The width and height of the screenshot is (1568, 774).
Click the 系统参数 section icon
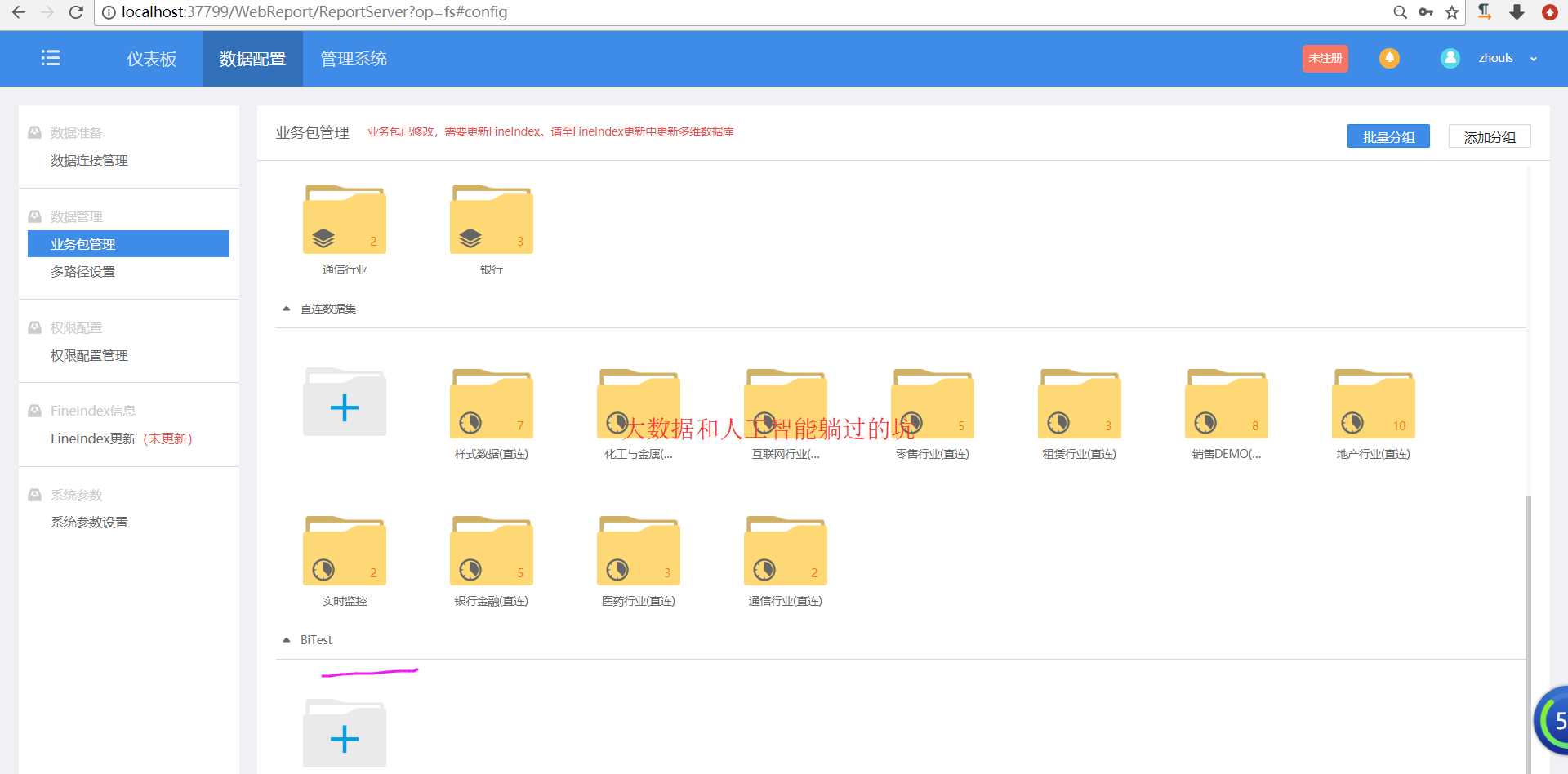click(34, 495)
